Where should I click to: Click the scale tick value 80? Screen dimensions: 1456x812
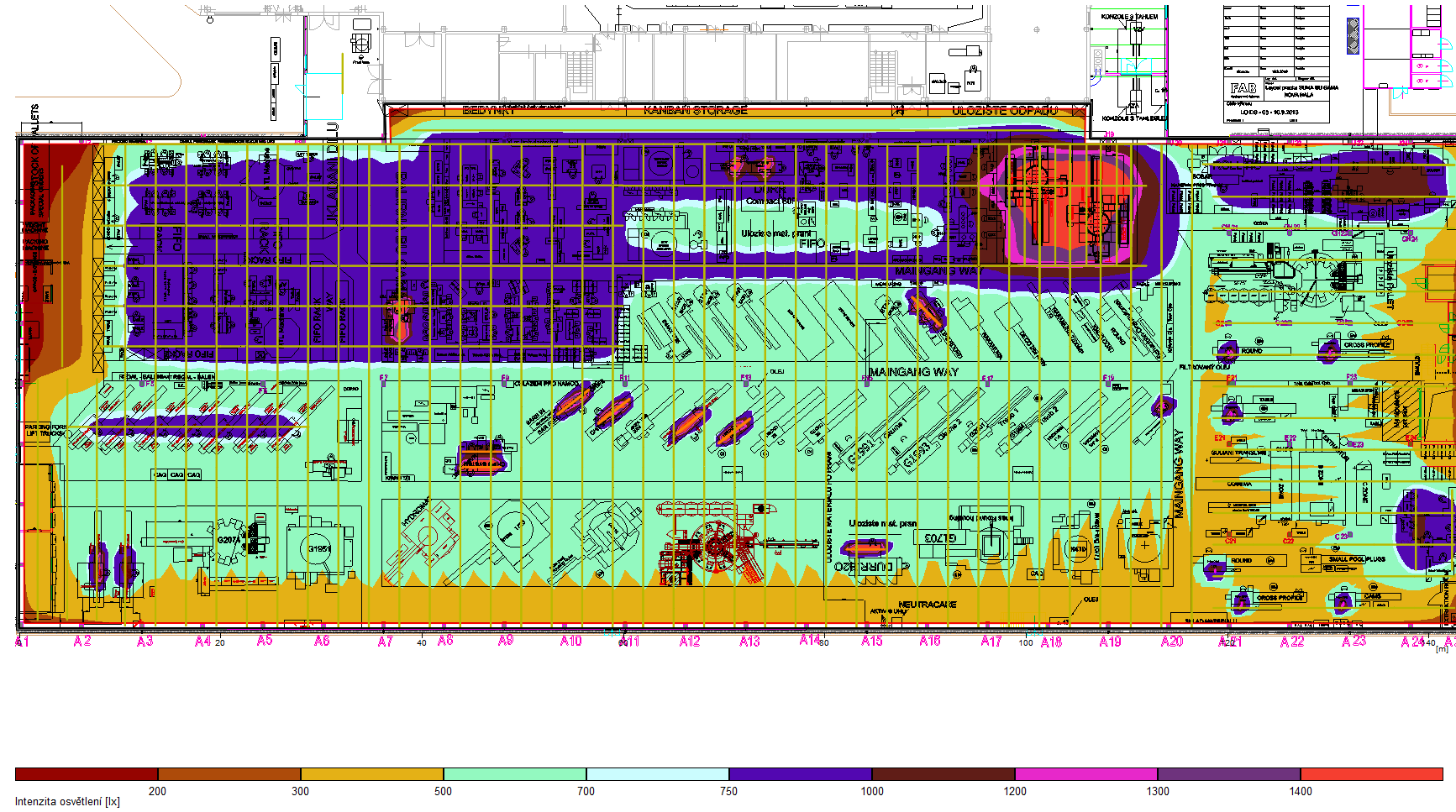point(824,643)
